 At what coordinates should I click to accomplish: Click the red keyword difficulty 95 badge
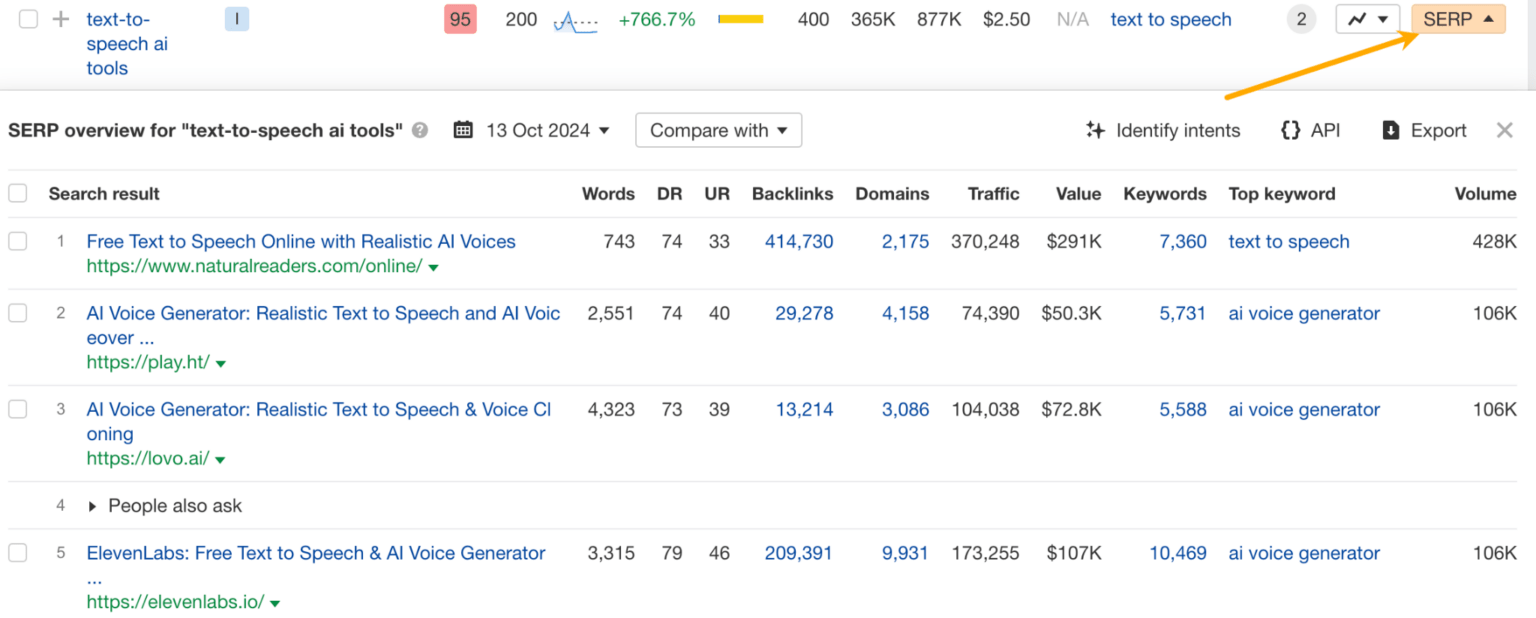460,19
